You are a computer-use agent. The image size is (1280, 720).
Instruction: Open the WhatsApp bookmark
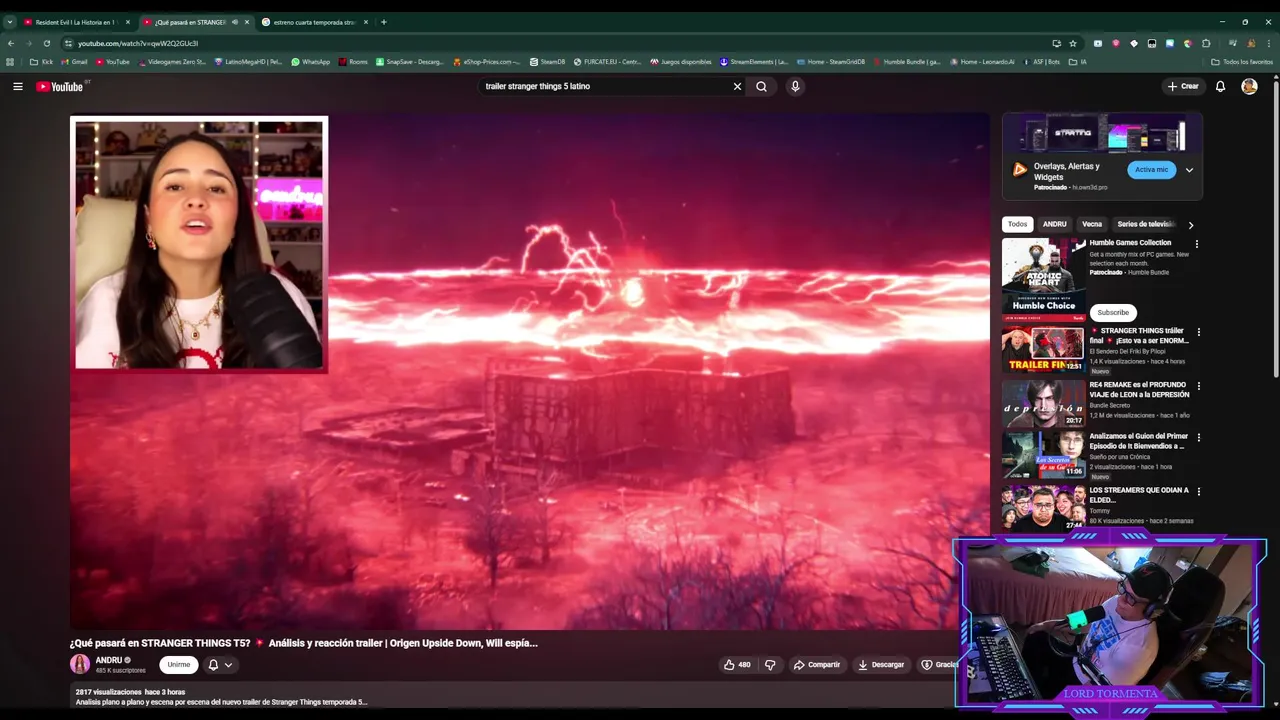(310, 62)
